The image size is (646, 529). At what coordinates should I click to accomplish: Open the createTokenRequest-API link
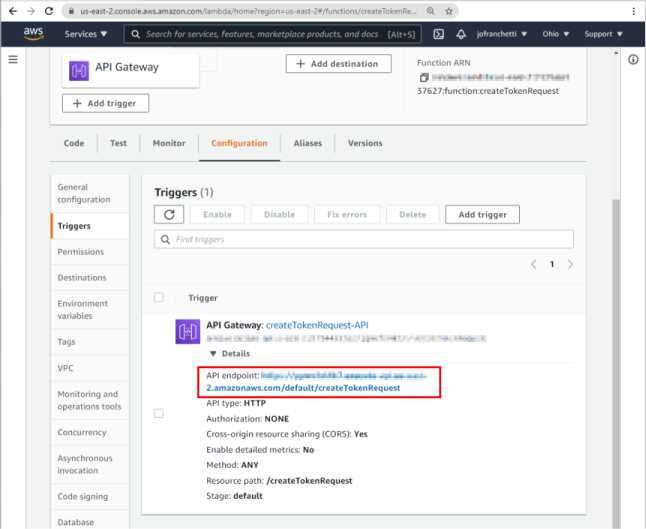[317, 325]
